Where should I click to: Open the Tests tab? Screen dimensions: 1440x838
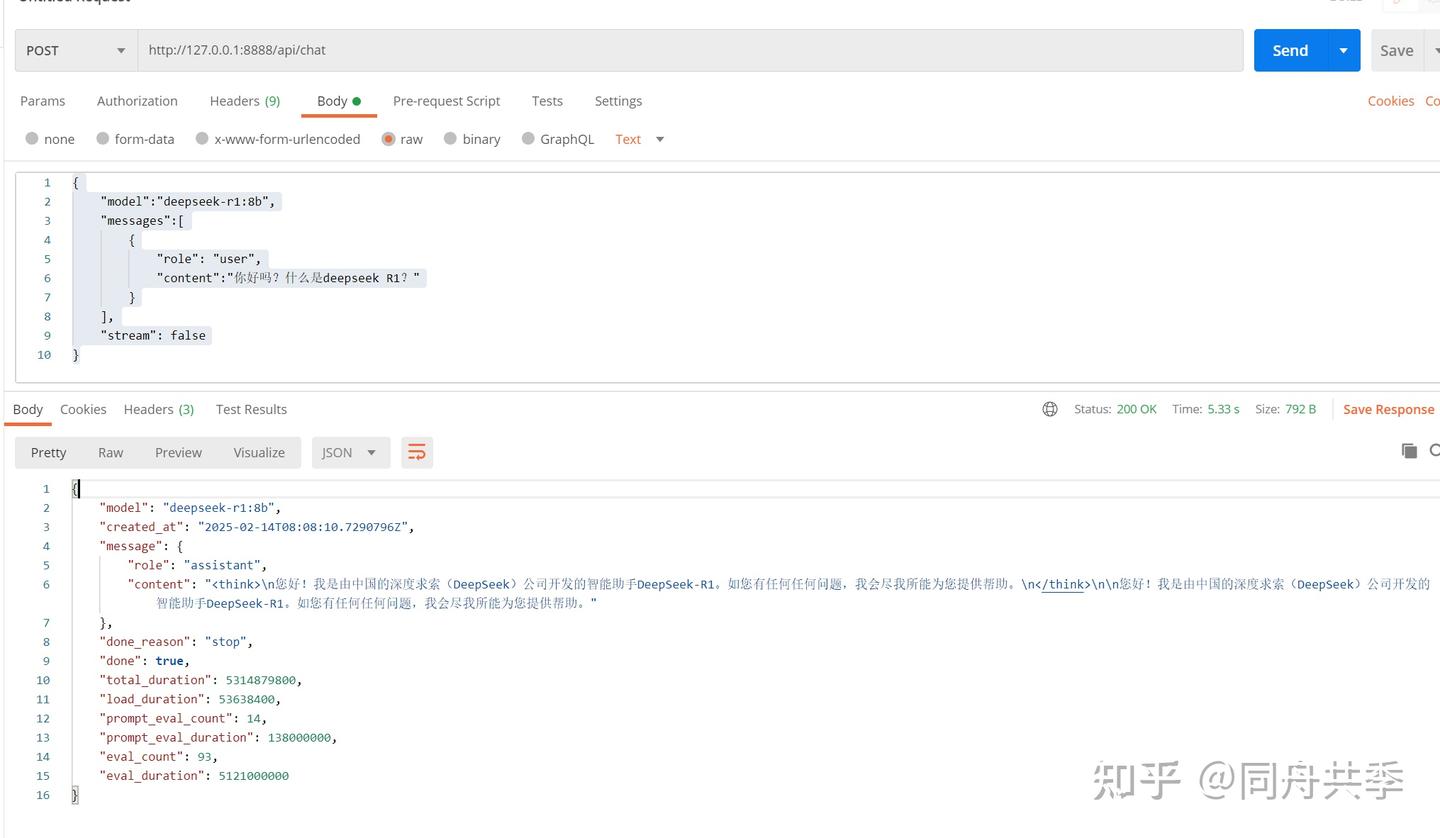click(x=547, y=101)
